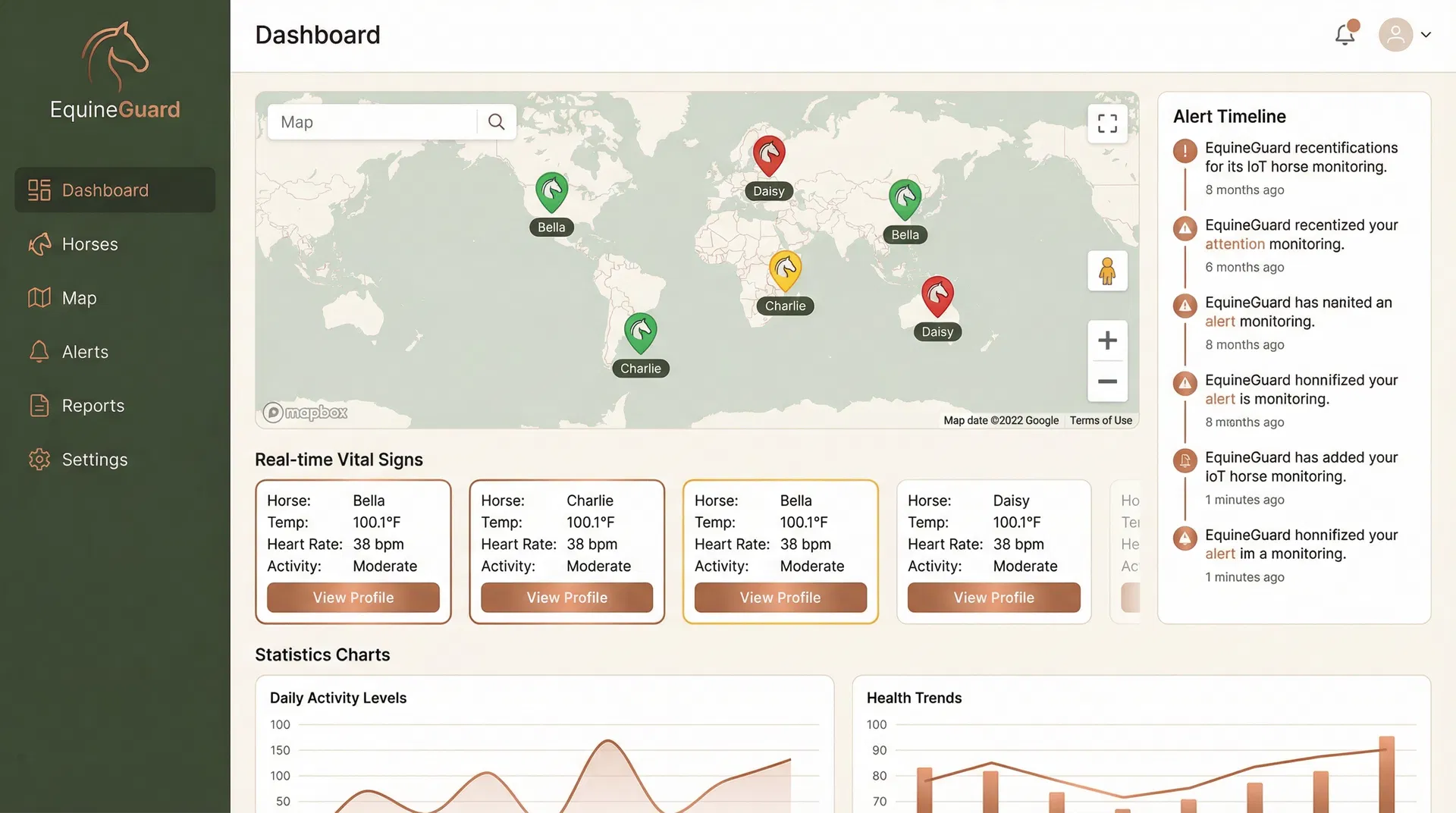Screen dimensions: 1456x813
Task: Switch to the Dashboard tab
Action: pyautogui.click(x=105, y=190)
